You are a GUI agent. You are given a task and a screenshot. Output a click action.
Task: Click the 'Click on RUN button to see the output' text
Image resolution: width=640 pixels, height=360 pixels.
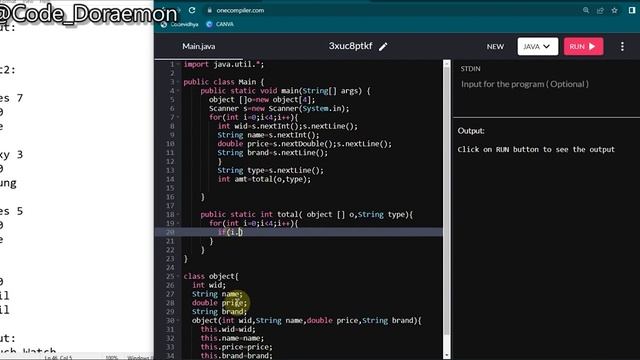(x=536, y=149)
